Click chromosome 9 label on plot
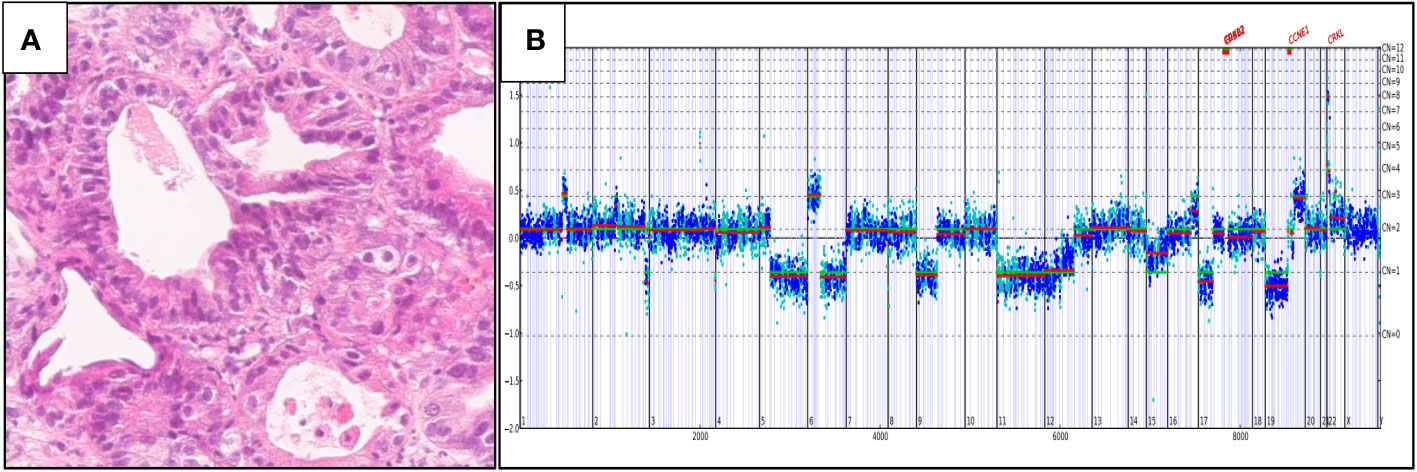 coord(919,422)
